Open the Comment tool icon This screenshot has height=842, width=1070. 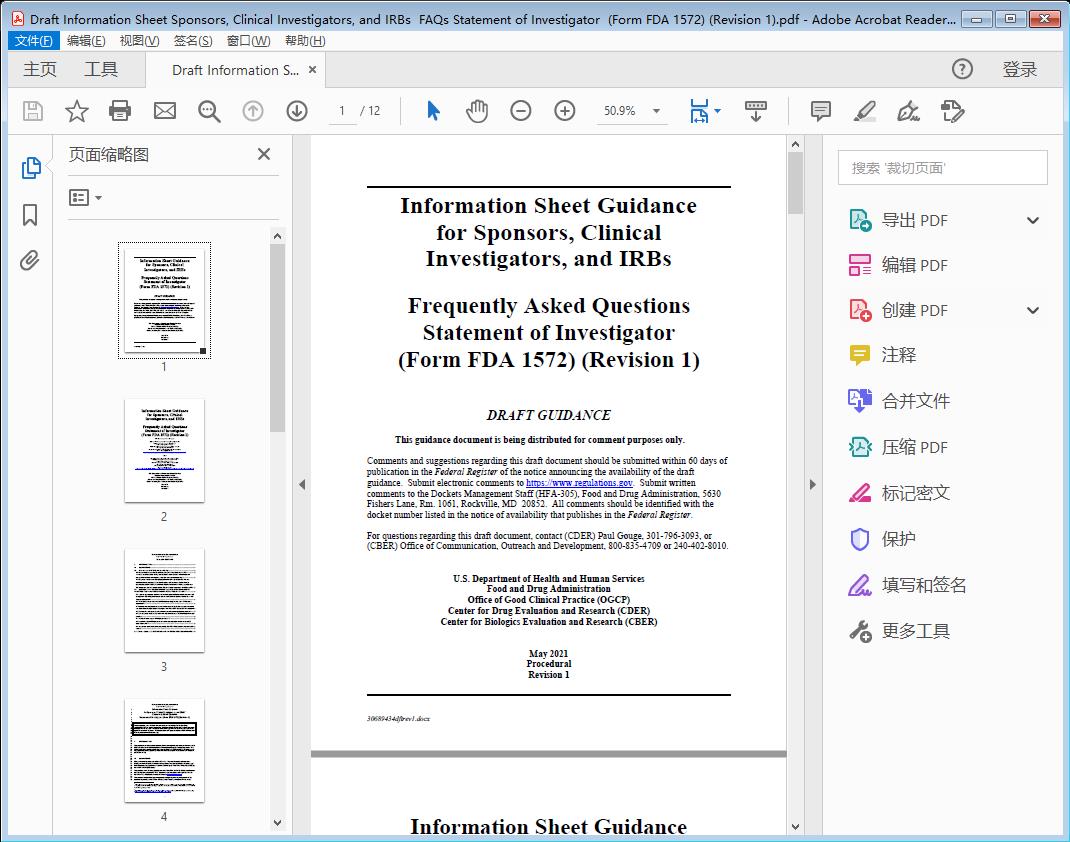click(820, 111)
